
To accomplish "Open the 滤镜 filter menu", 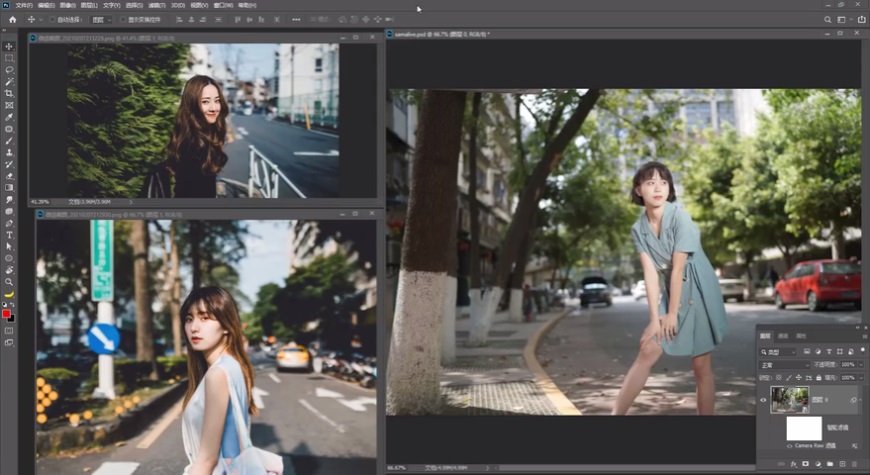I will coord(158,5).
